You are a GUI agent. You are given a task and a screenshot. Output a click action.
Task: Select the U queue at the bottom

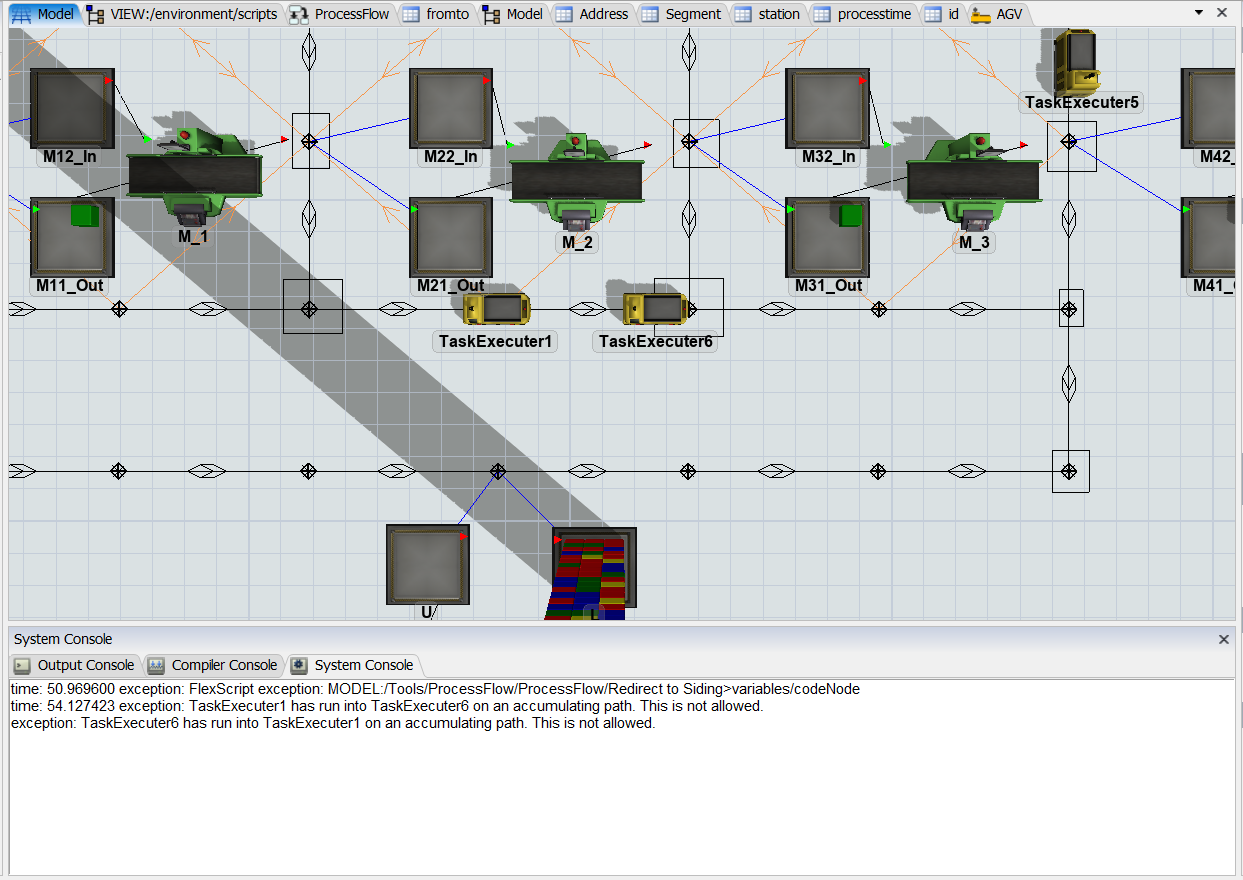click(x=428, y=564)
